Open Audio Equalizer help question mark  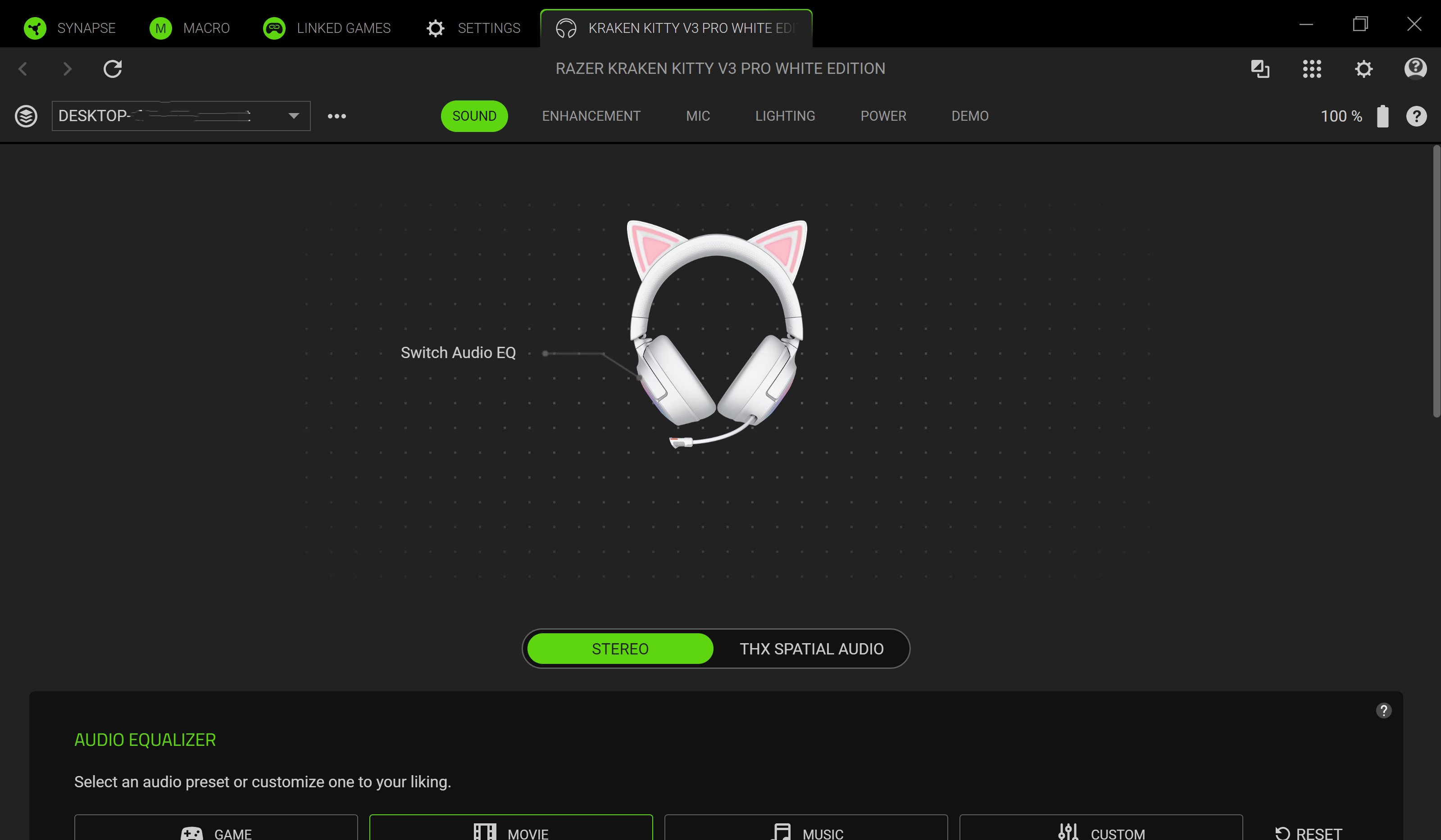1383,711
